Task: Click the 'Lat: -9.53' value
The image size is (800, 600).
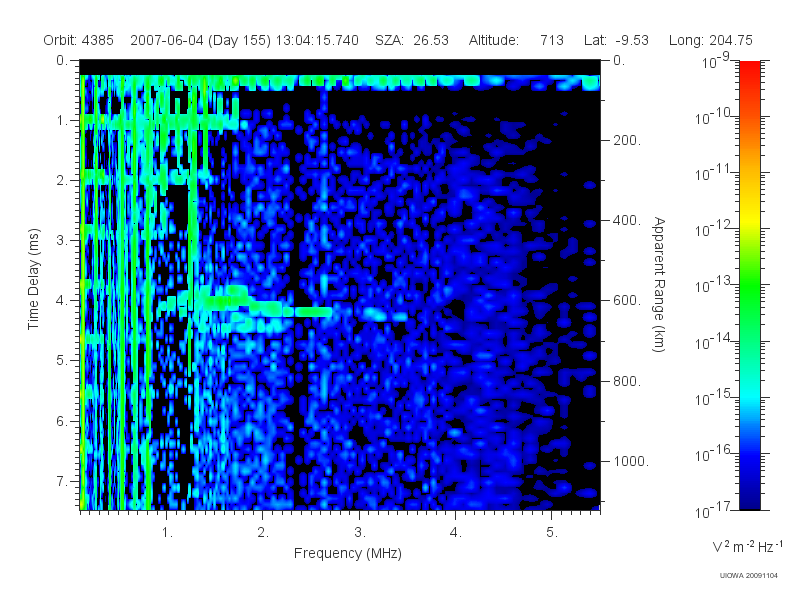Action: coord(616,40)
